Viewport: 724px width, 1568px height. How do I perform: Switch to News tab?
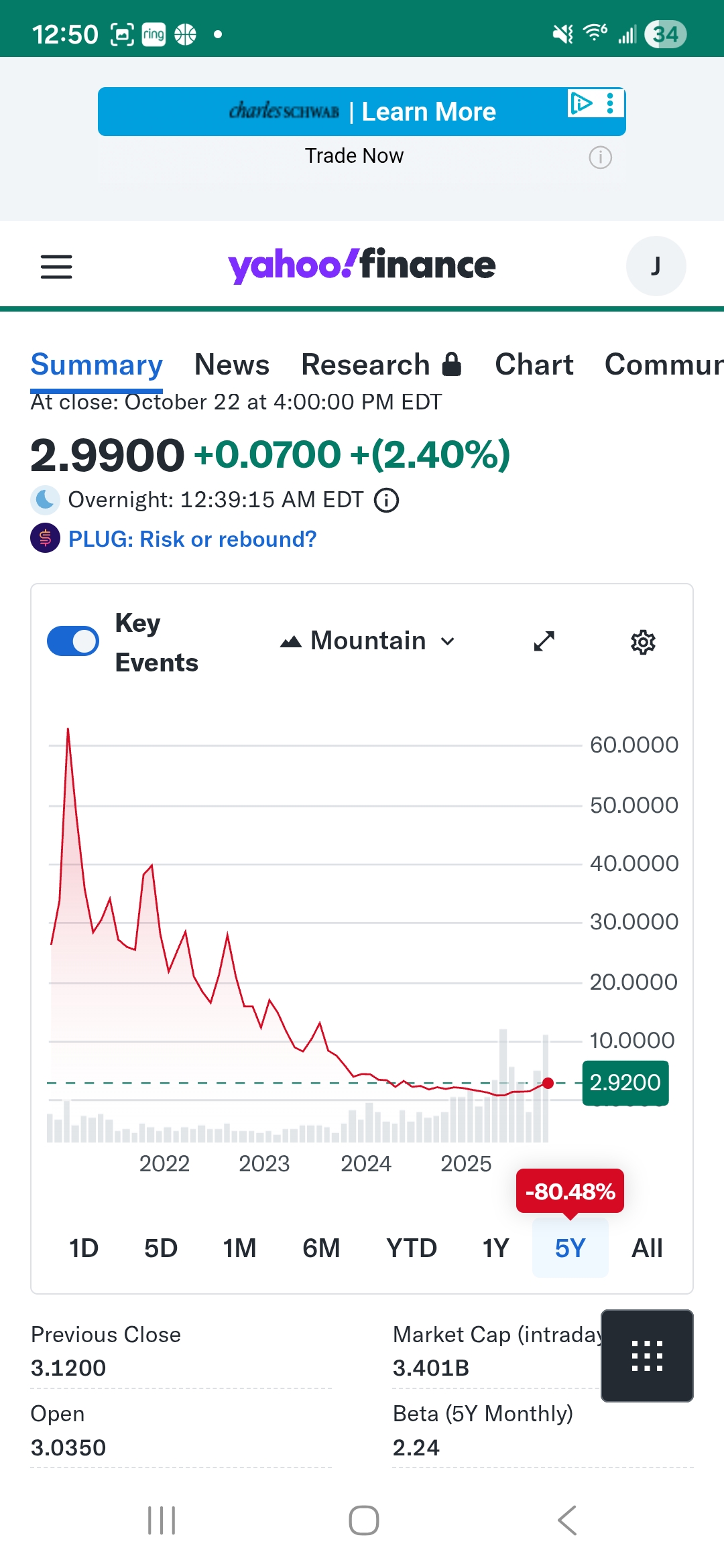[x=232, y=365]
